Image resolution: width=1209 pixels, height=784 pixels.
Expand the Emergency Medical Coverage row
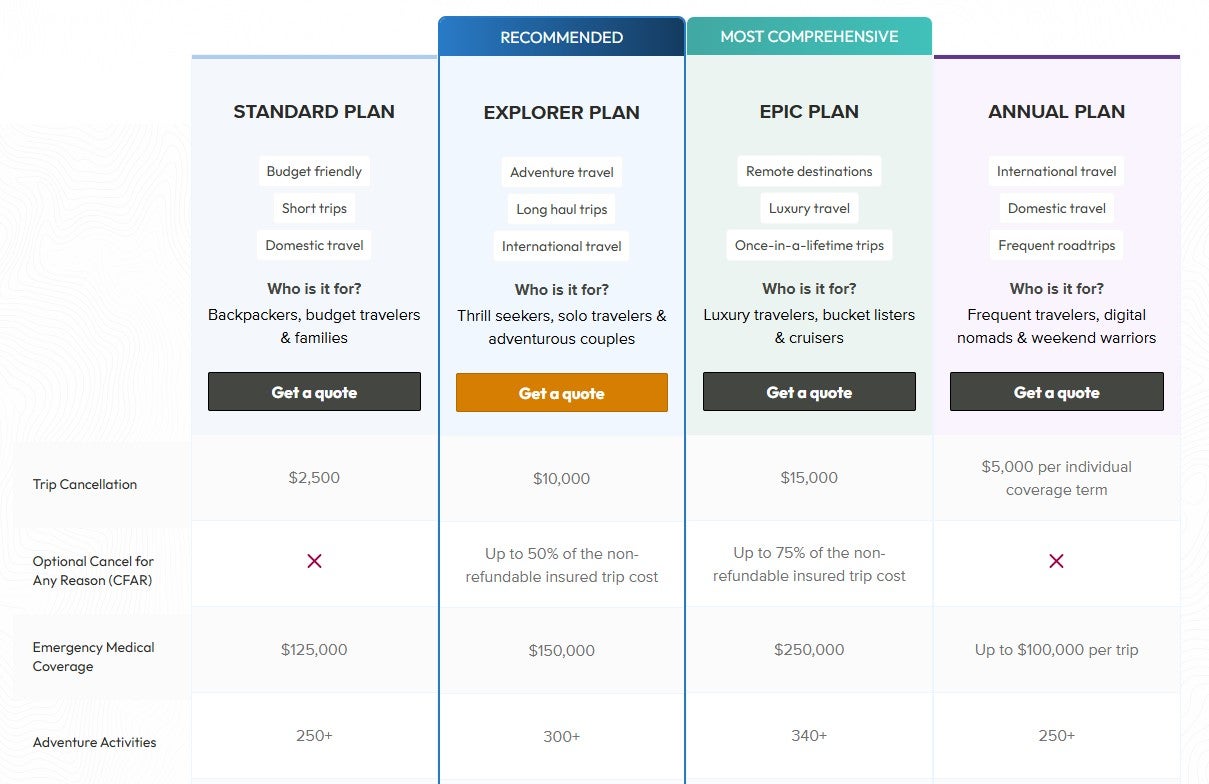tap(93, 656)
